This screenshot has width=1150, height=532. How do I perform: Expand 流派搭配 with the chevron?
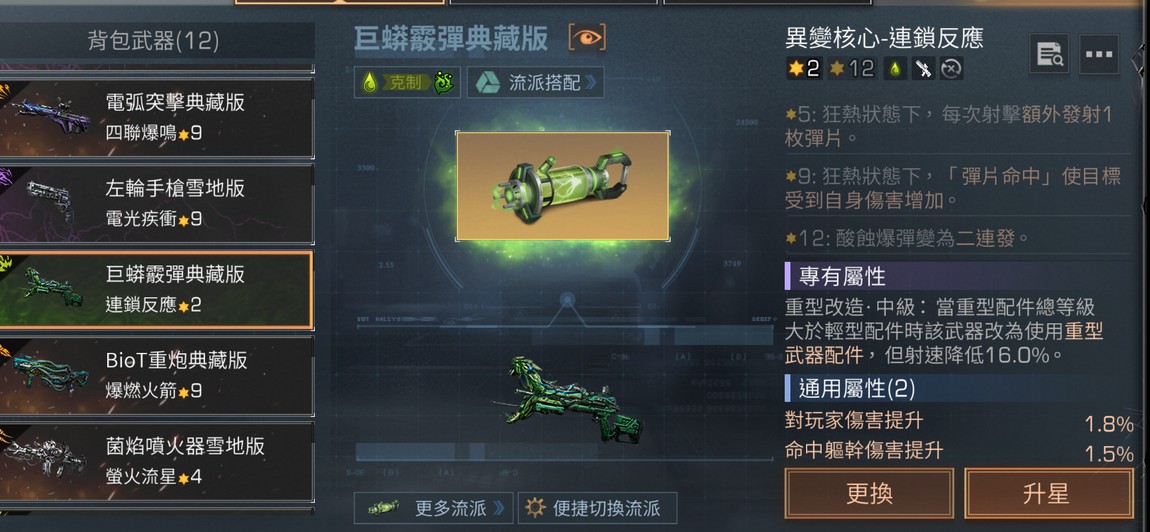[591, 82]
